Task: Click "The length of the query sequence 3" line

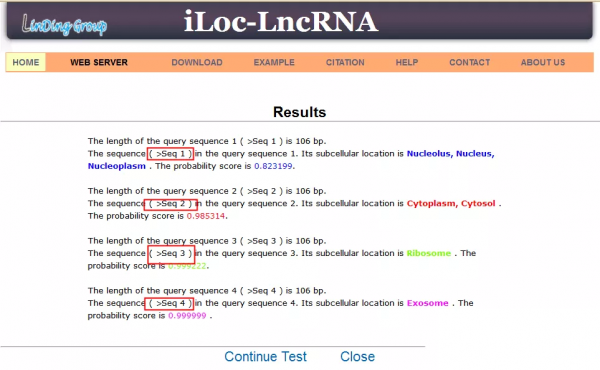Action: point(207,241)
